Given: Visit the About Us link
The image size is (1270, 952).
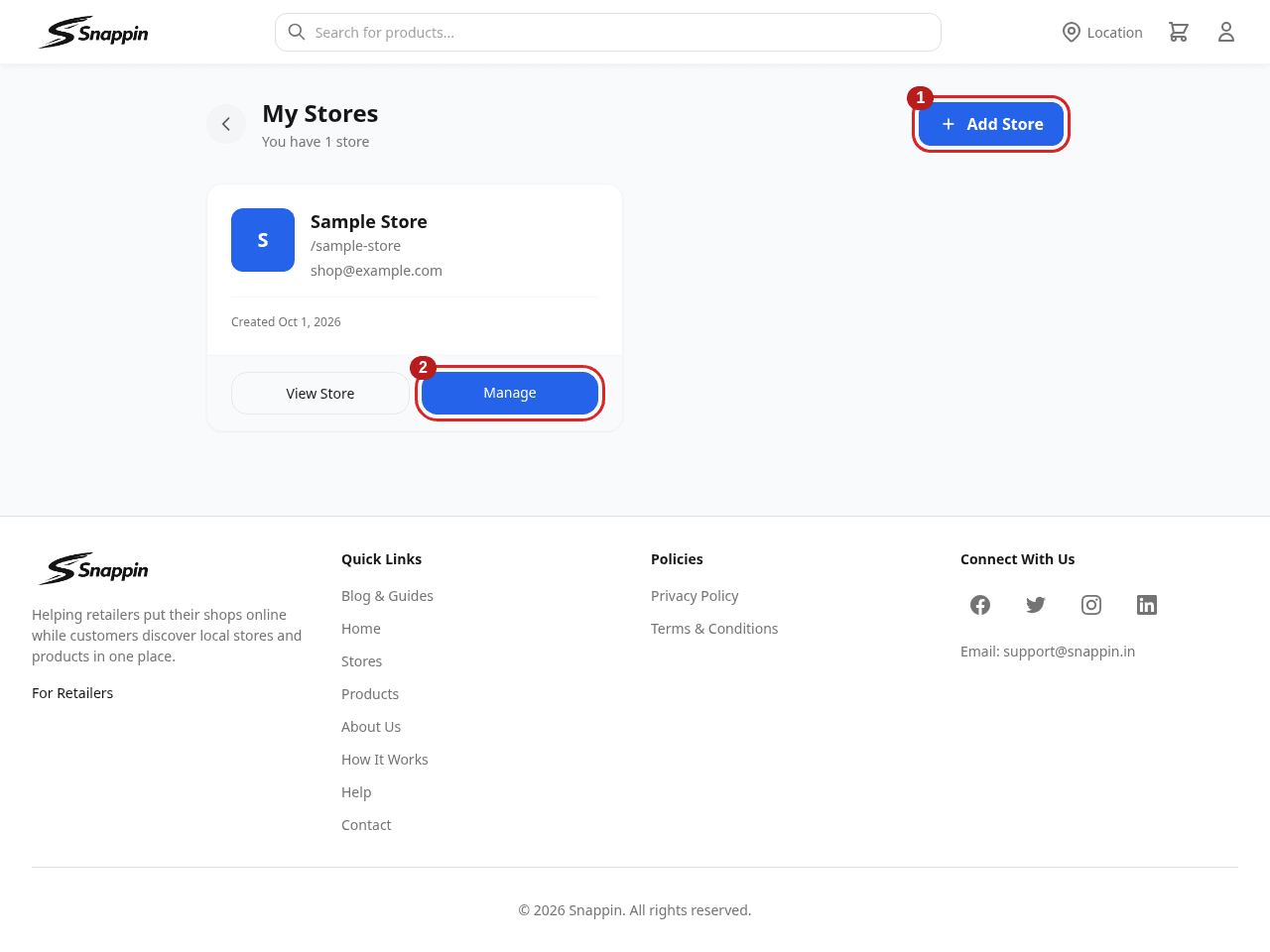Looking at the screenshot, I should tap(371, 727).
